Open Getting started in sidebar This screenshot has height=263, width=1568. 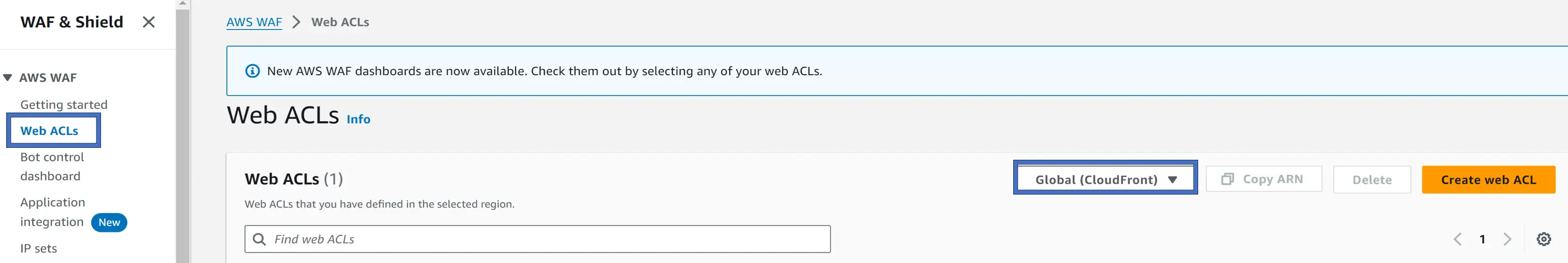coord(64,104)
